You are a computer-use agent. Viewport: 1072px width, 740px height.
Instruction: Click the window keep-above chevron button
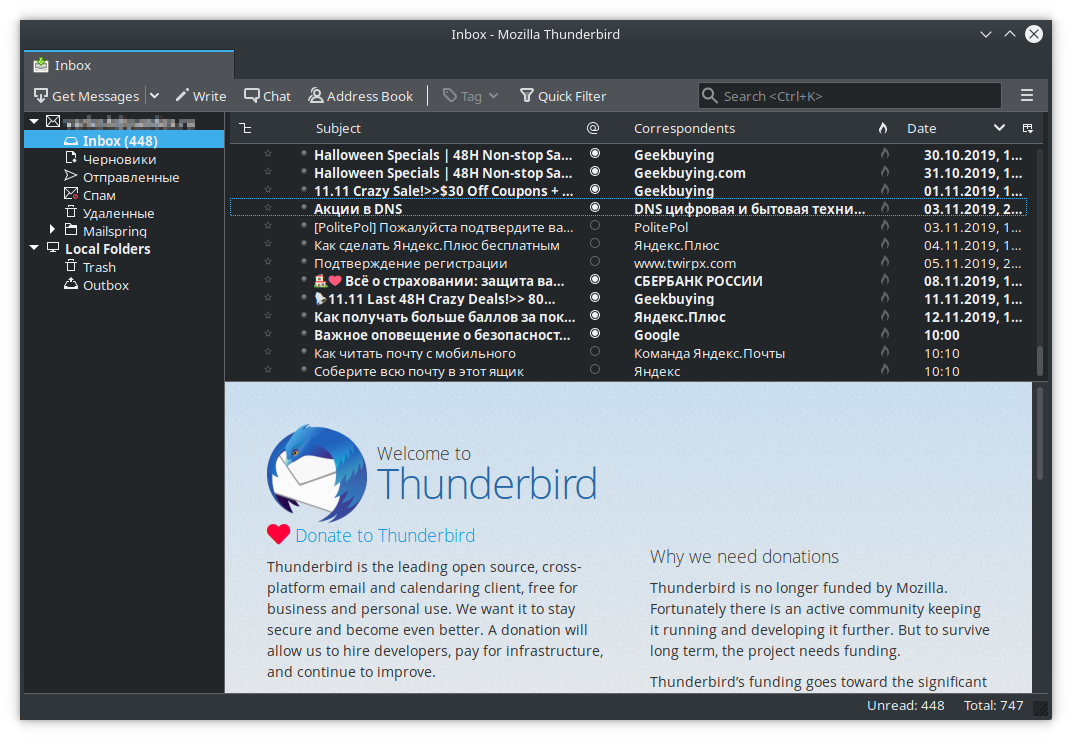pos(1010,34)
